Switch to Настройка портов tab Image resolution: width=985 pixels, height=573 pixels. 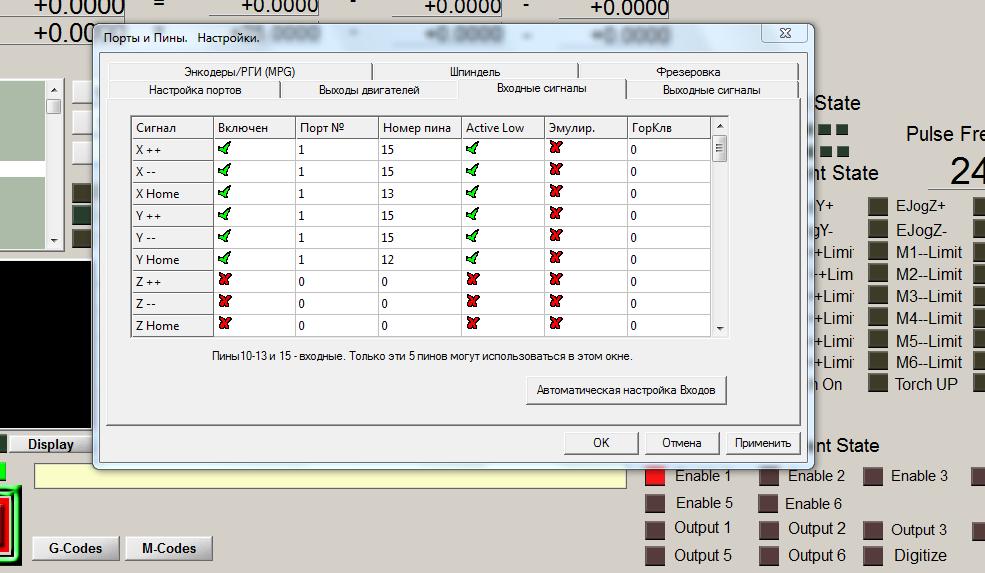[x=195, y=90]
